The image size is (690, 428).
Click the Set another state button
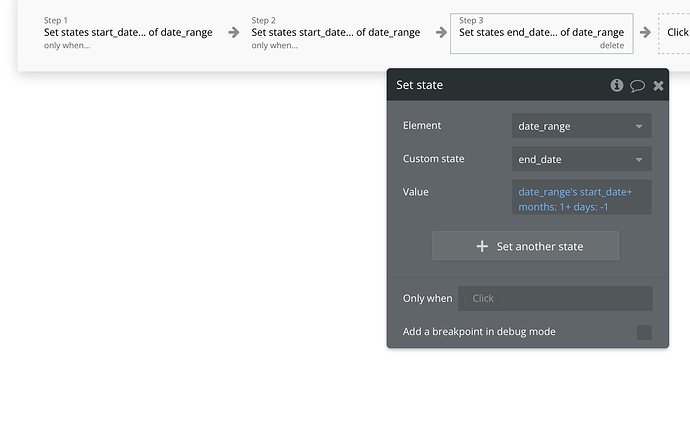[525, 246]
